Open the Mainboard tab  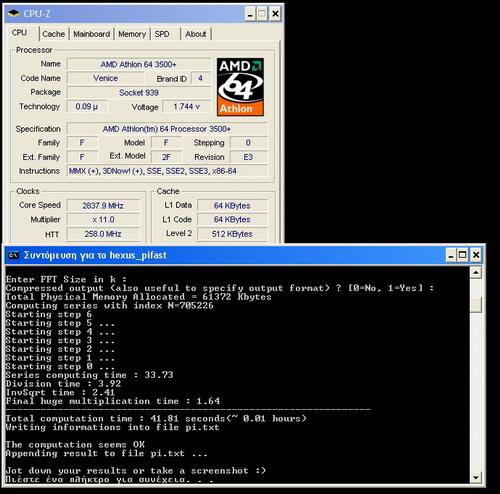[92, 34]
